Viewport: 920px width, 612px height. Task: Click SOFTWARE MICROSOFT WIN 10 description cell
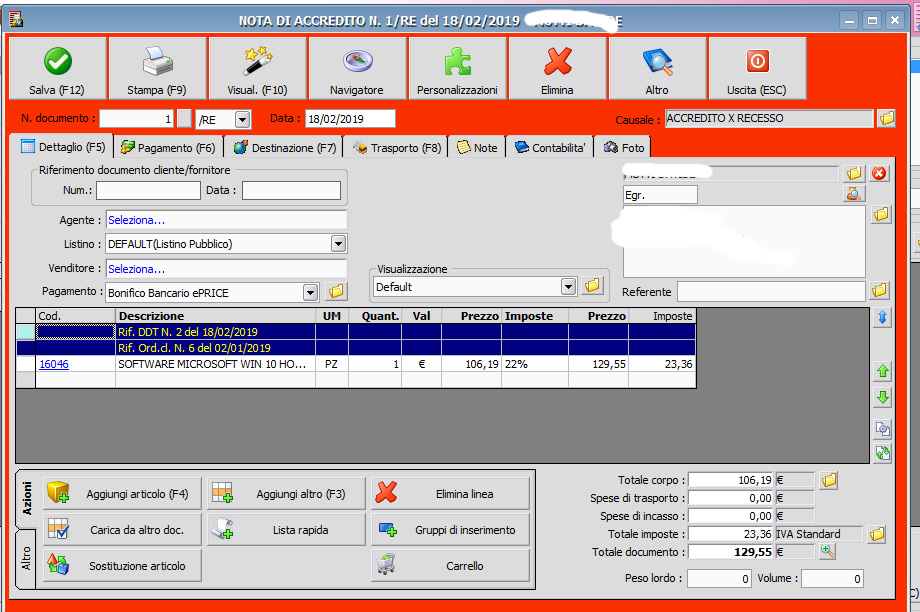point(215,364)
